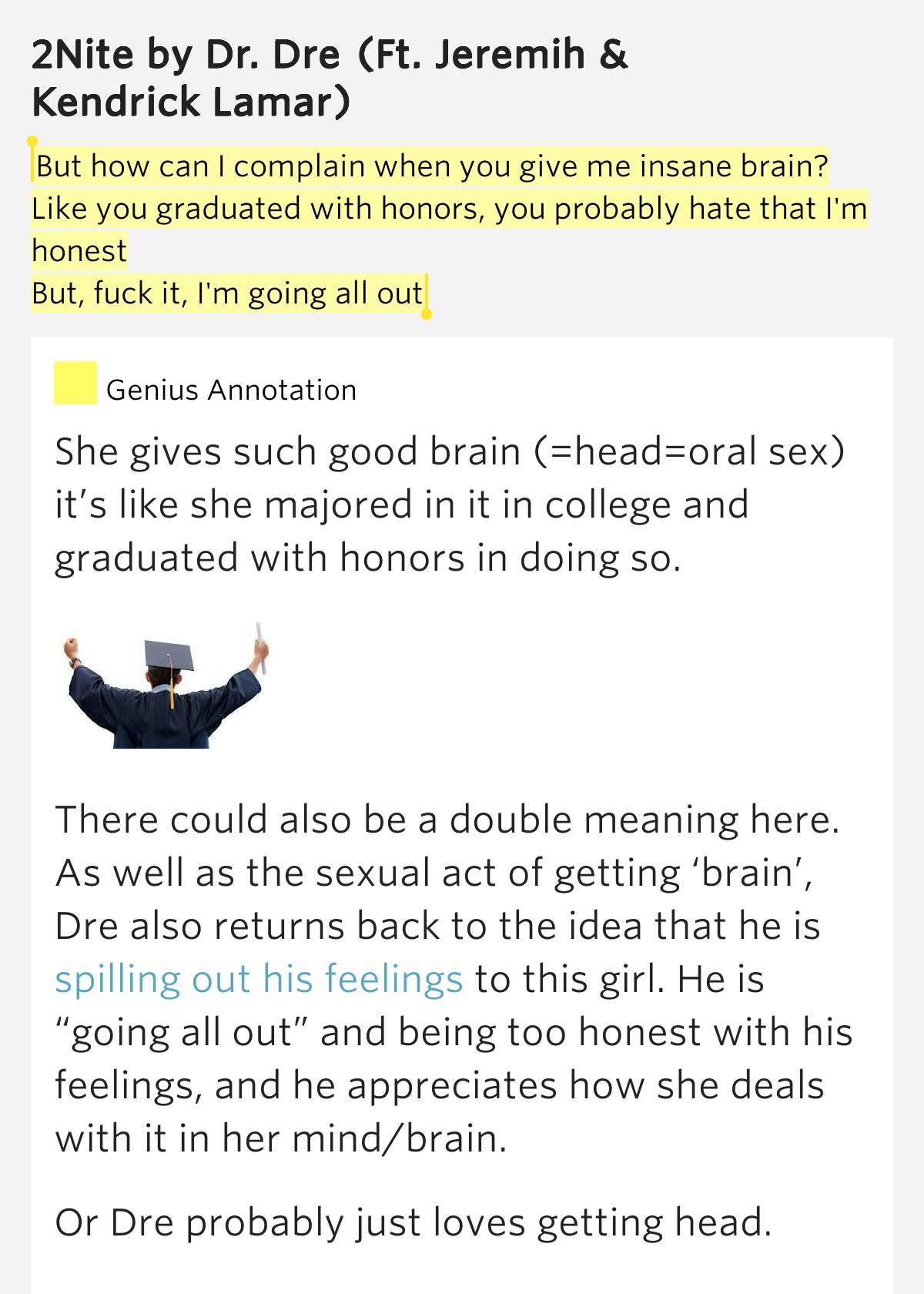Click the highlighted word 'honest'

pyautogui.click(x=79, y=252)
